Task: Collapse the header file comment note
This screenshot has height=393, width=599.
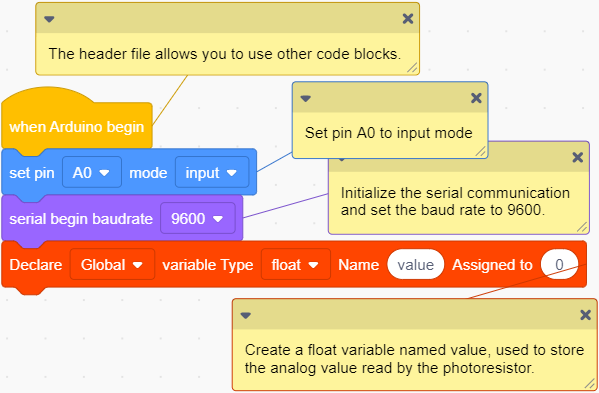Action: point(49,19)
